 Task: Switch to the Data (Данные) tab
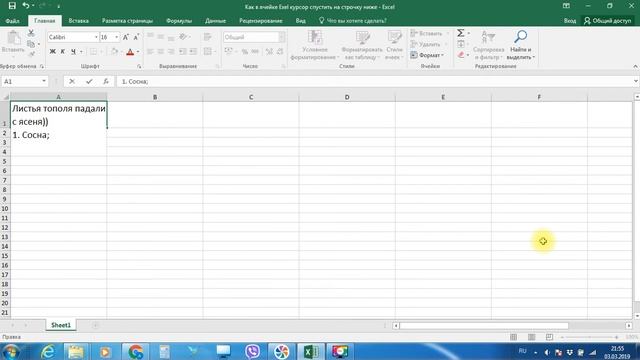215,21
